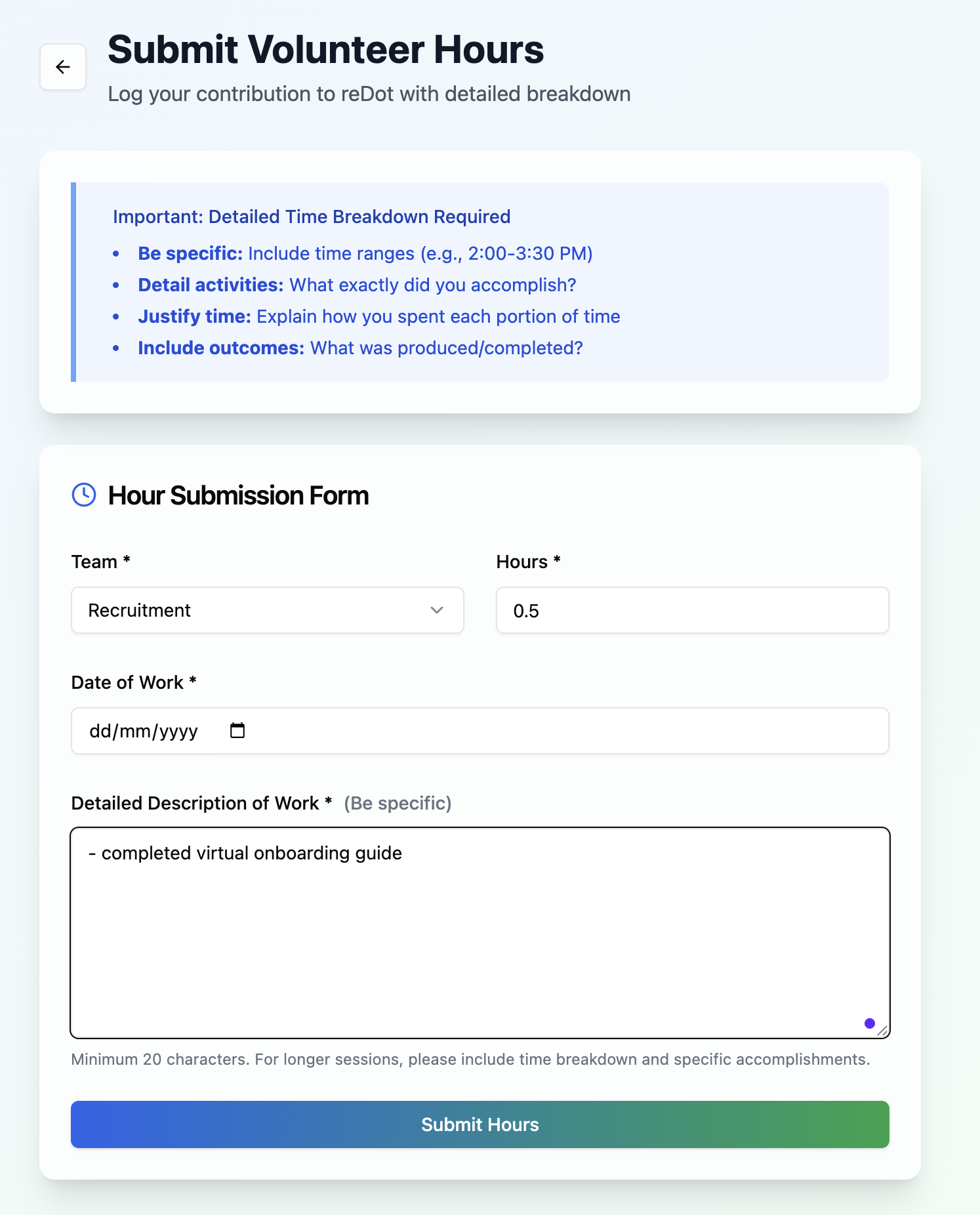Click the Important: Detailed Time Breakdown Required notice title
The height and width of the screenshot is (1215, 980).
pos(312,216)
